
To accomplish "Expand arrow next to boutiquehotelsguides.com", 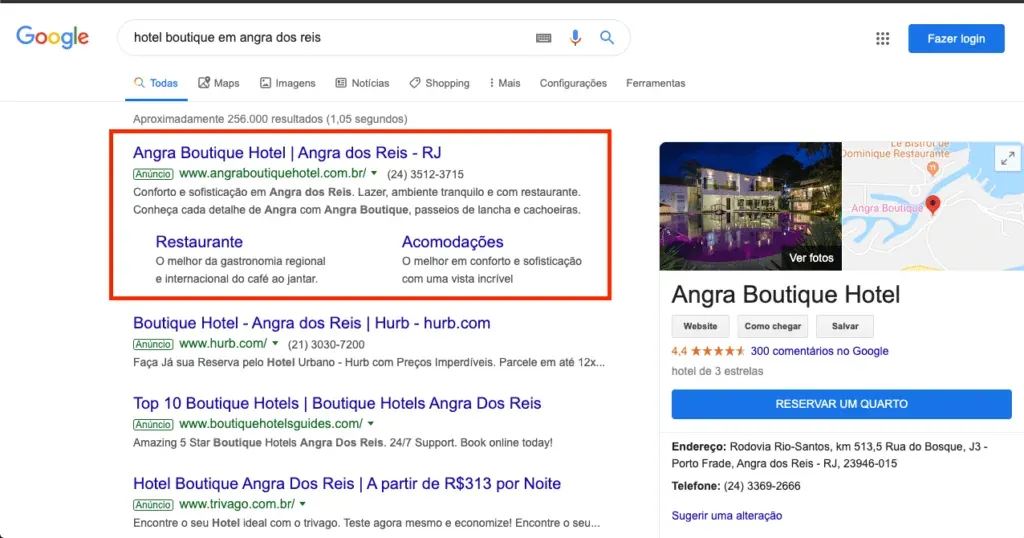I will (371, 424).
